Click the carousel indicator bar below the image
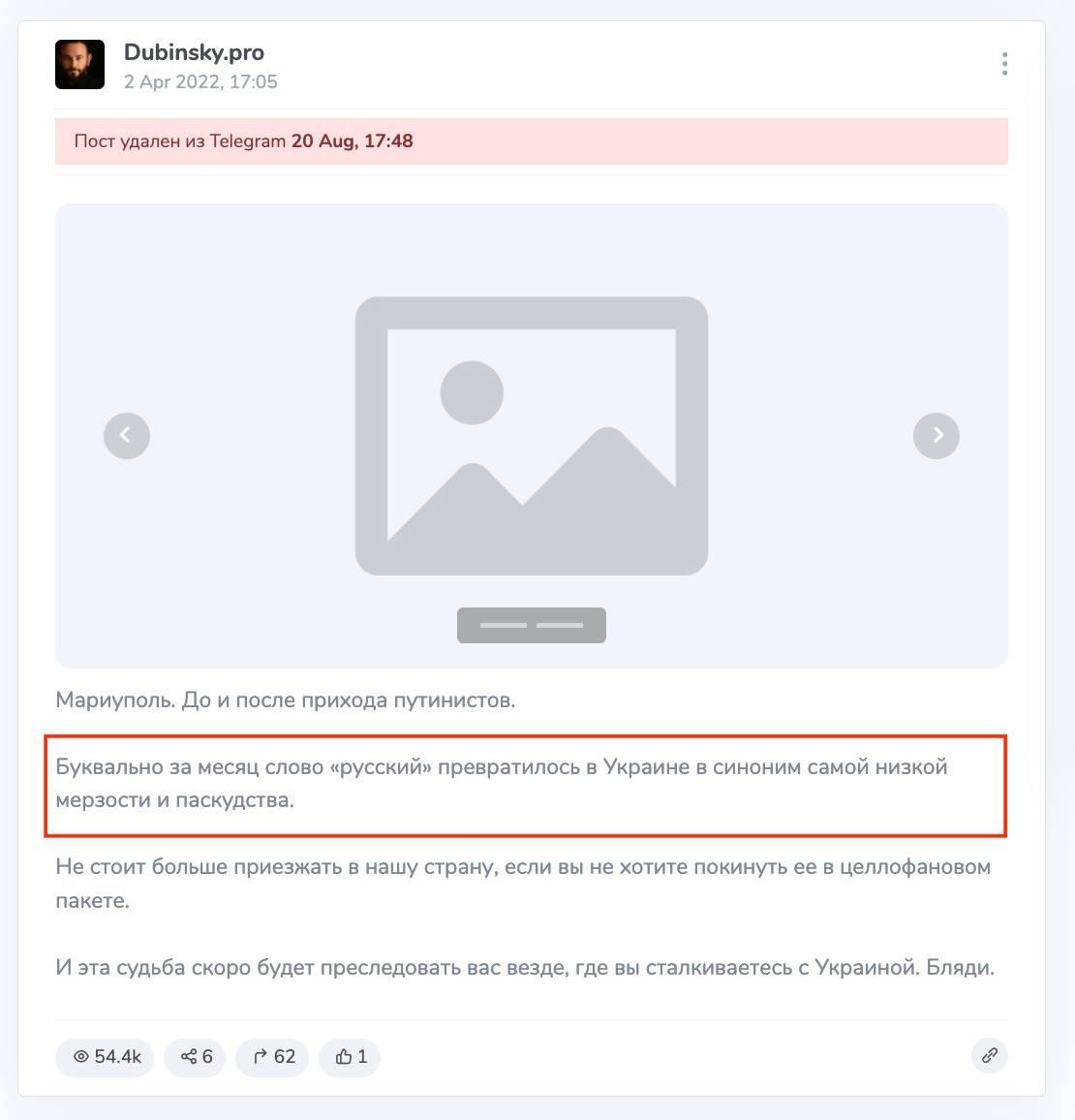Viewport: 1075px width, 1120px height. coord(532,625)
